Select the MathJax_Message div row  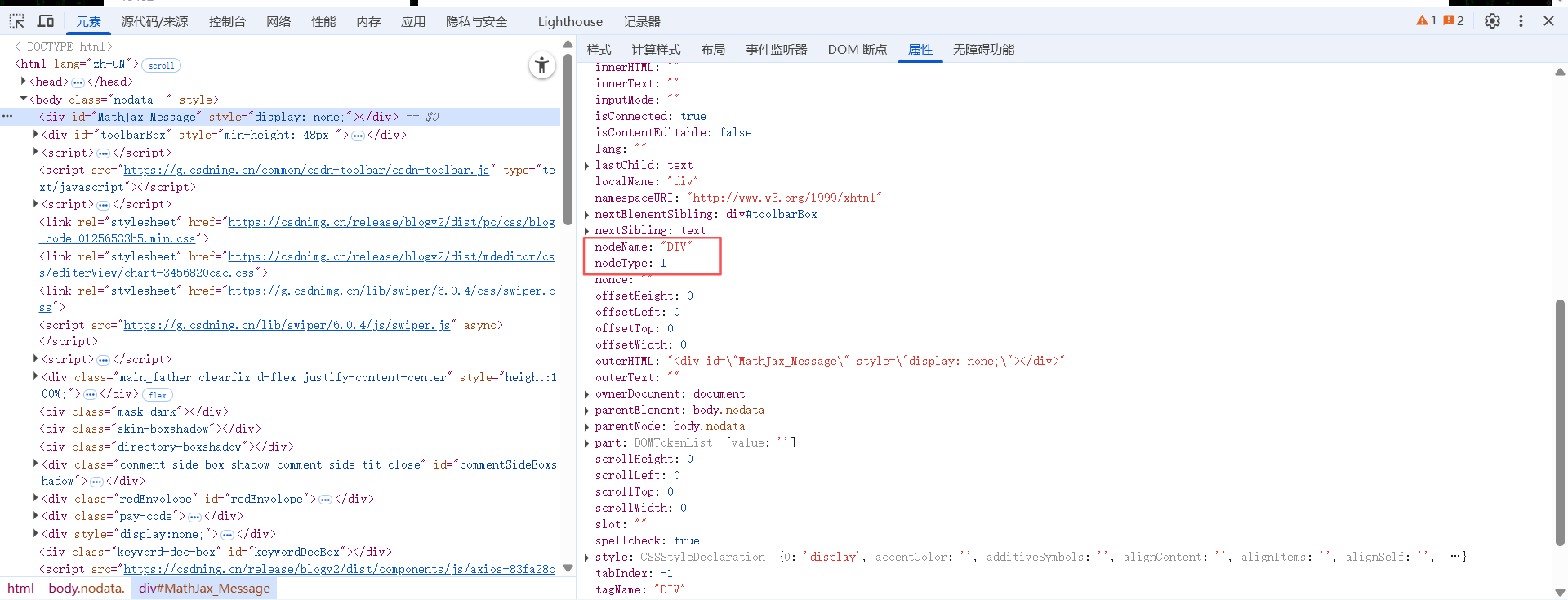coord(280,117)
